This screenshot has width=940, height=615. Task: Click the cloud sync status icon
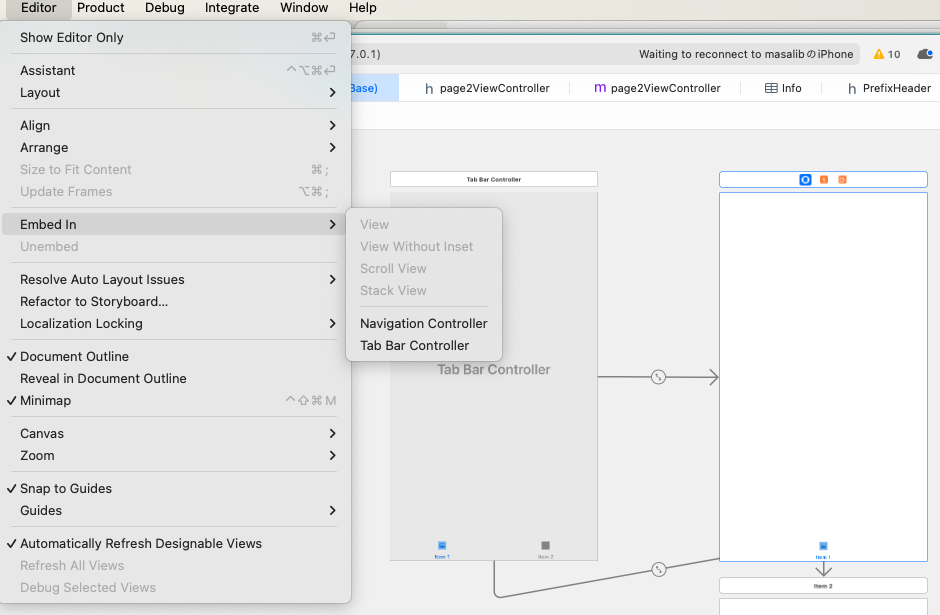923,54
